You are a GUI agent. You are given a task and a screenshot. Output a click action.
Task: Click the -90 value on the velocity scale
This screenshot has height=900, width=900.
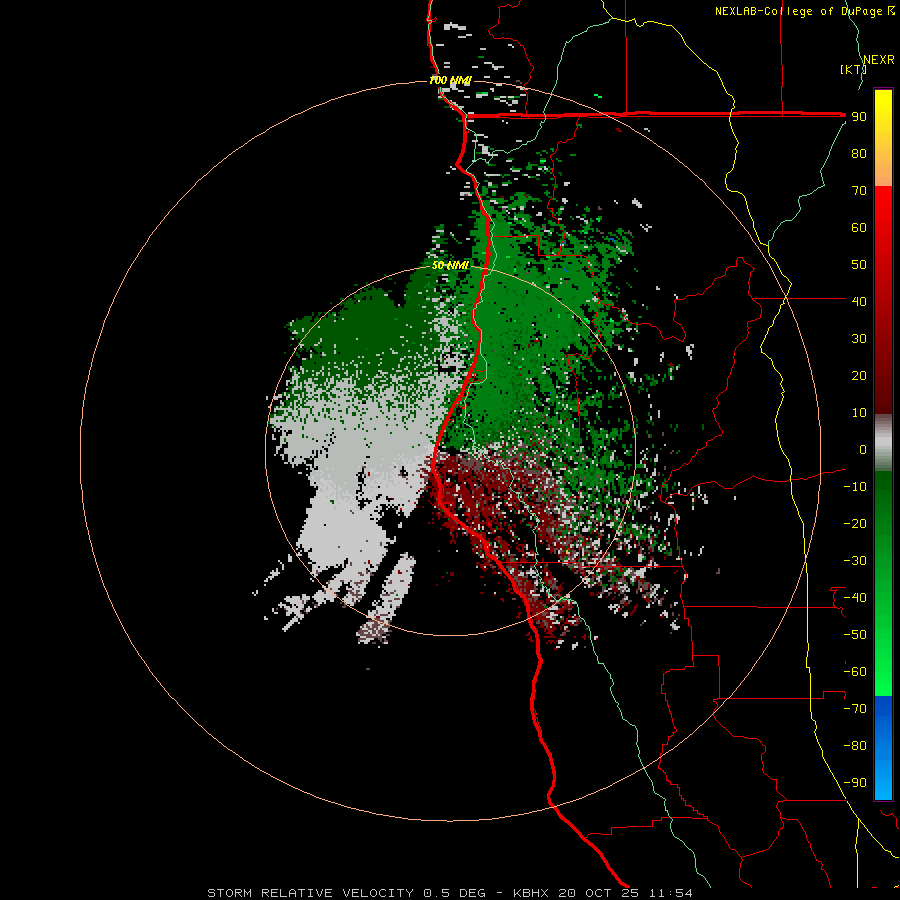855,783
